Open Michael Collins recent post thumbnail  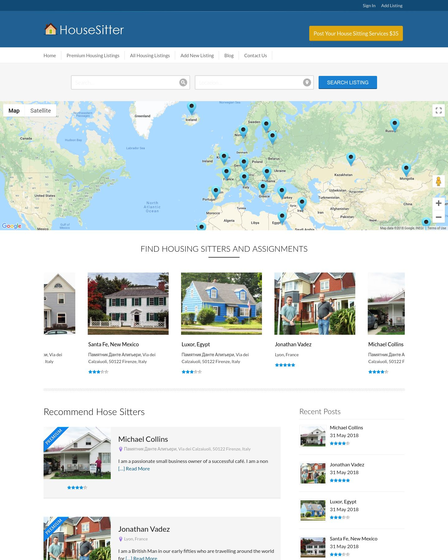tap(313, 436)
